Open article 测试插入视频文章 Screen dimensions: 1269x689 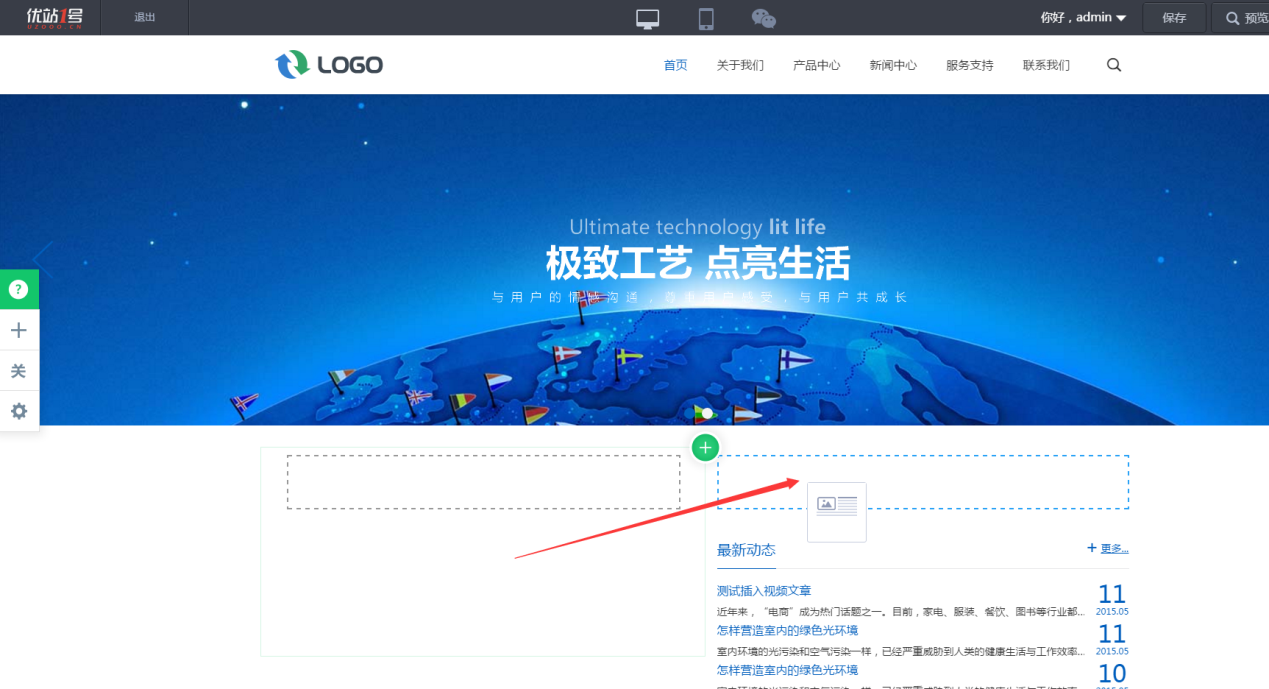(x=764, y=591)
